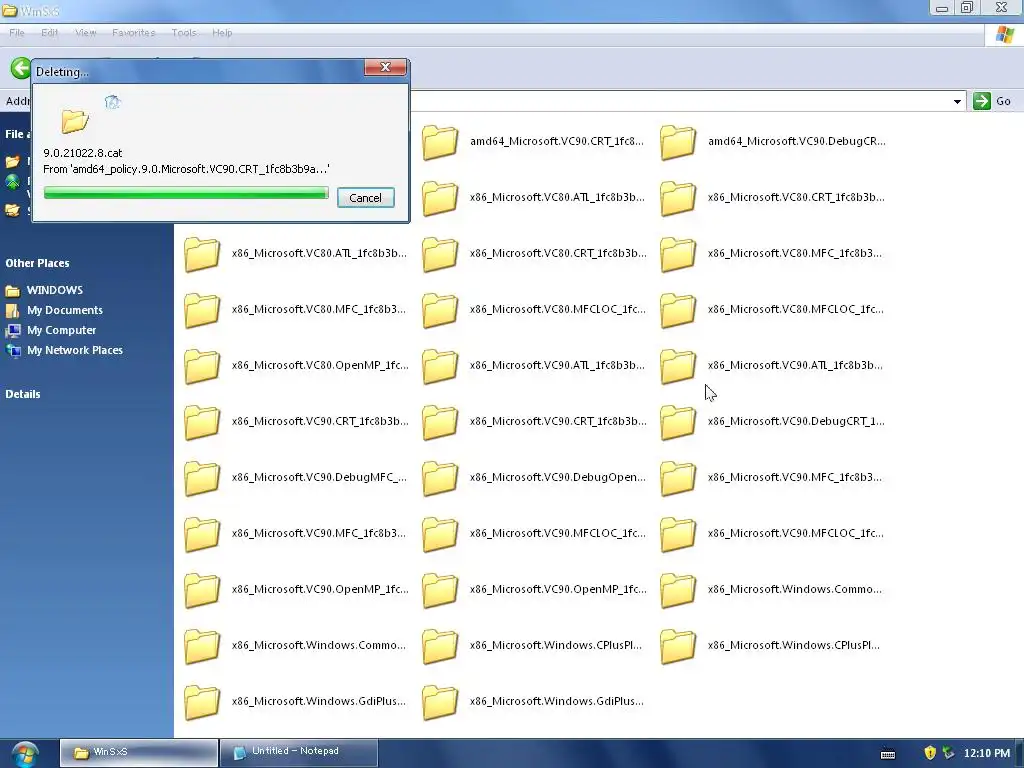Click the green Go arrow button
This screenshot has width=1024, height=768.
(x=982, y=101)
